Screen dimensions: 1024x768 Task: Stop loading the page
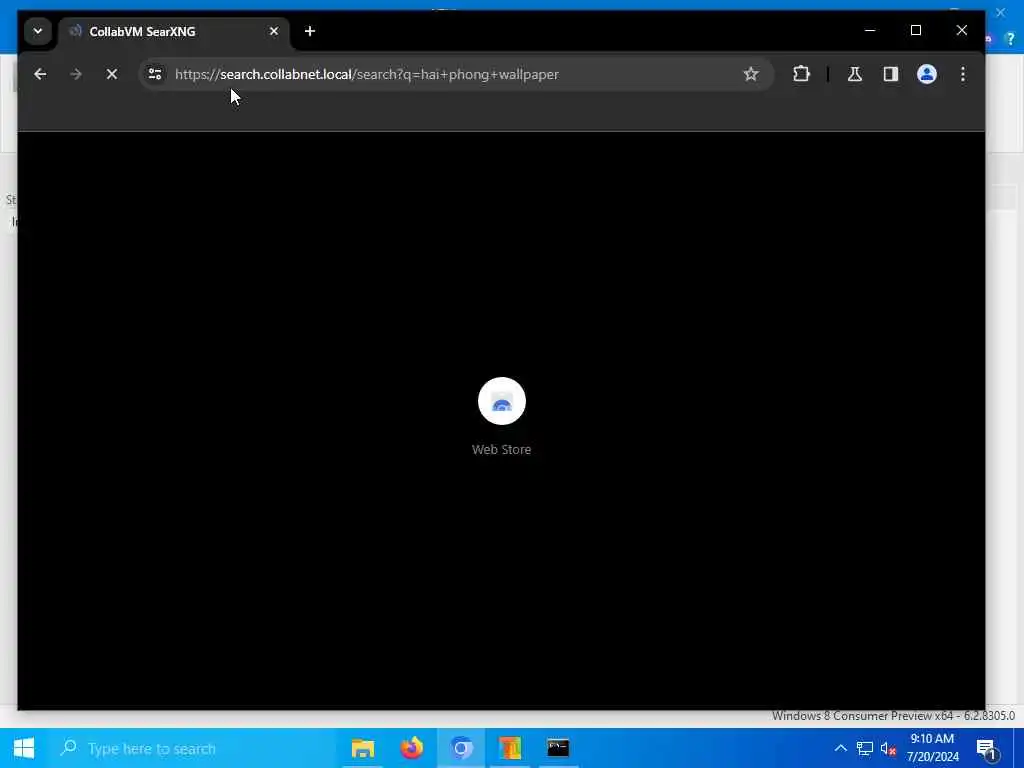click(x=112, y=74)
